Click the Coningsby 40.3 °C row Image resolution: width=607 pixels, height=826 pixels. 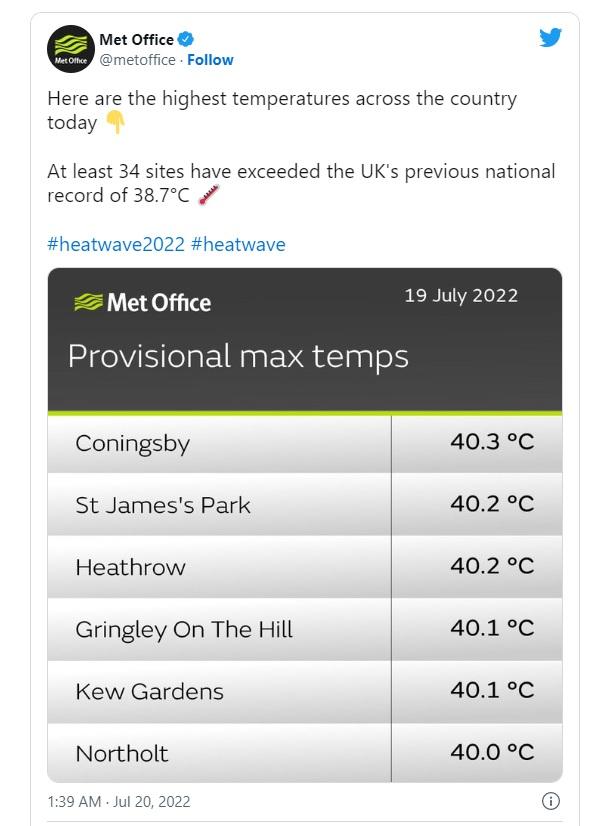point(304,443)
